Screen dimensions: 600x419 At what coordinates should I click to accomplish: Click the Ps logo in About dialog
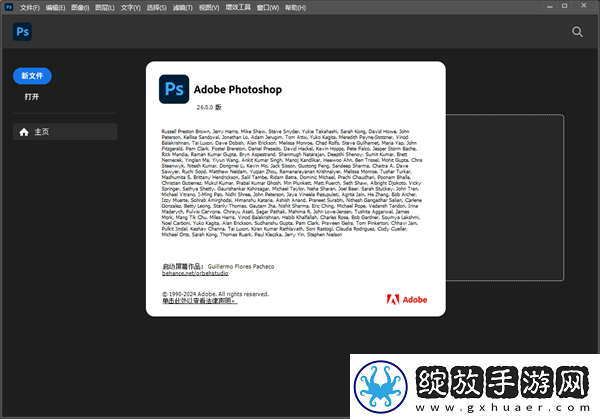(x=174, y=89)
